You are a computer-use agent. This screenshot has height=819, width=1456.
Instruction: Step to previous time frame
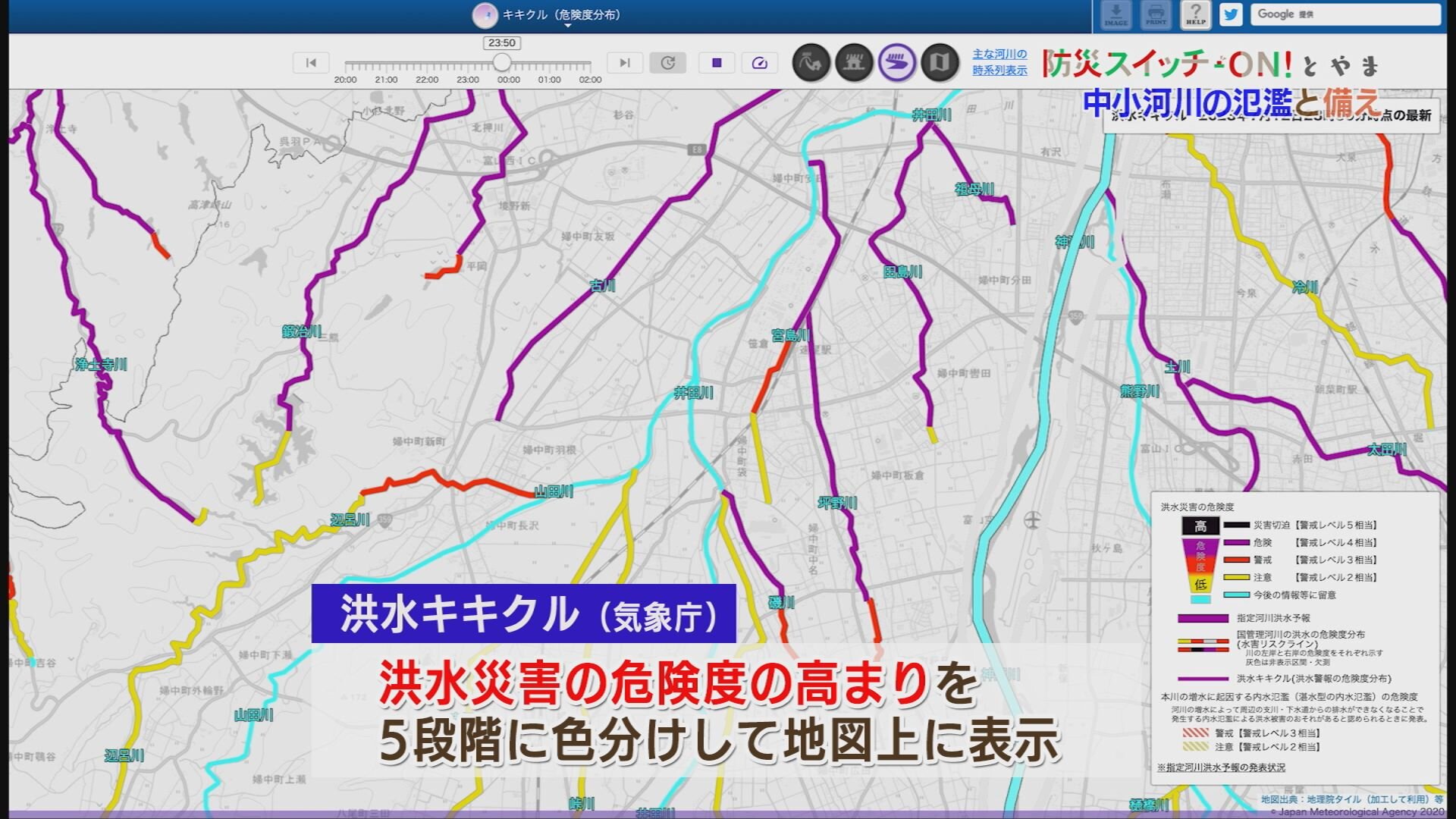coord(311,63)
